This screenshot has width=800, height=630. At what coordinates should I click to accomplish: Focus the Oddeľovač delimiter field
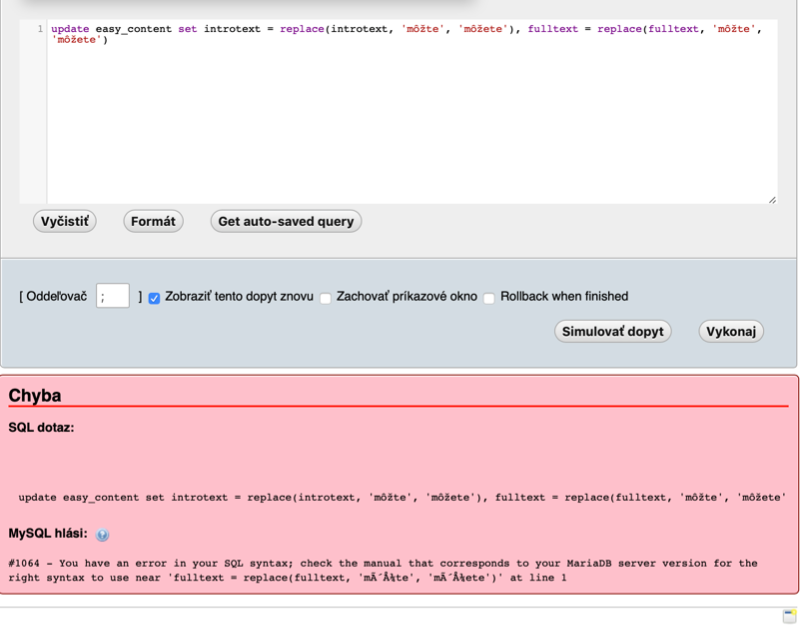[x=113, y=296]
